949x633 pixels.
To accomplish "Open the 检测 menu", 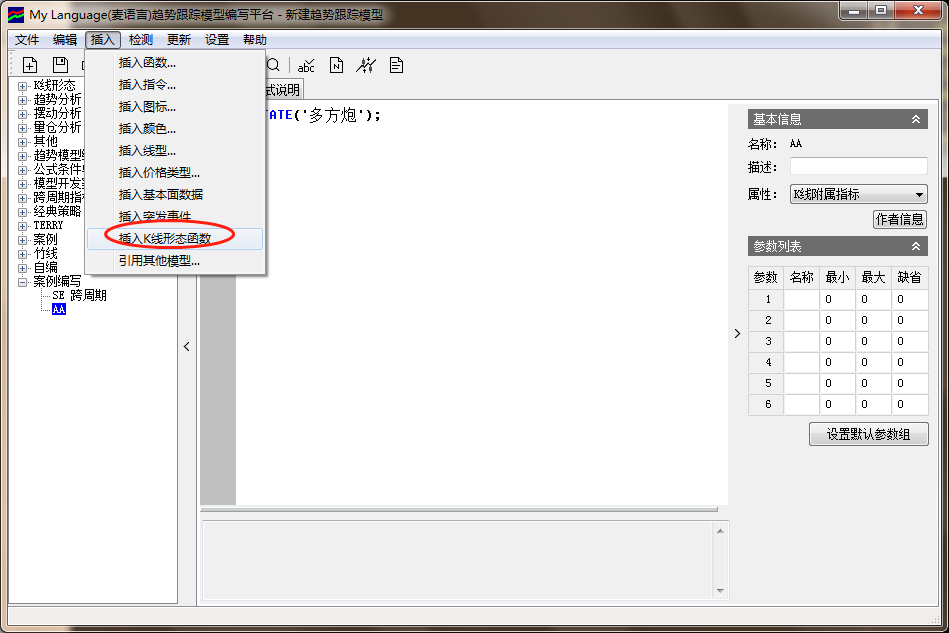I will [x=141, y=40].
